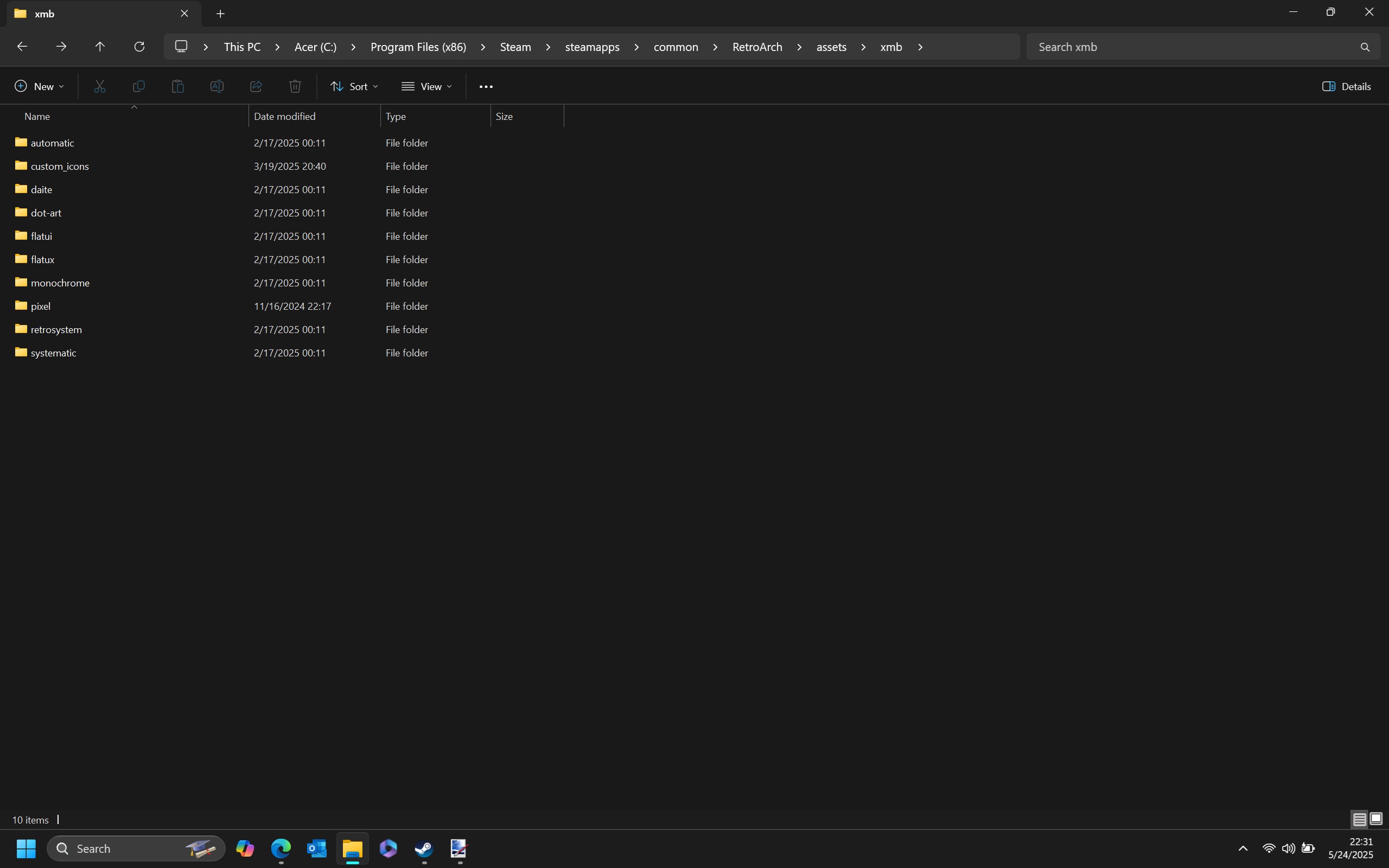The height and width of the screenshot is (868, 1389).
Task: Expand chevron after RetroArch in breadcrumb
Action: pyautogui.click(x=799, y=47)
